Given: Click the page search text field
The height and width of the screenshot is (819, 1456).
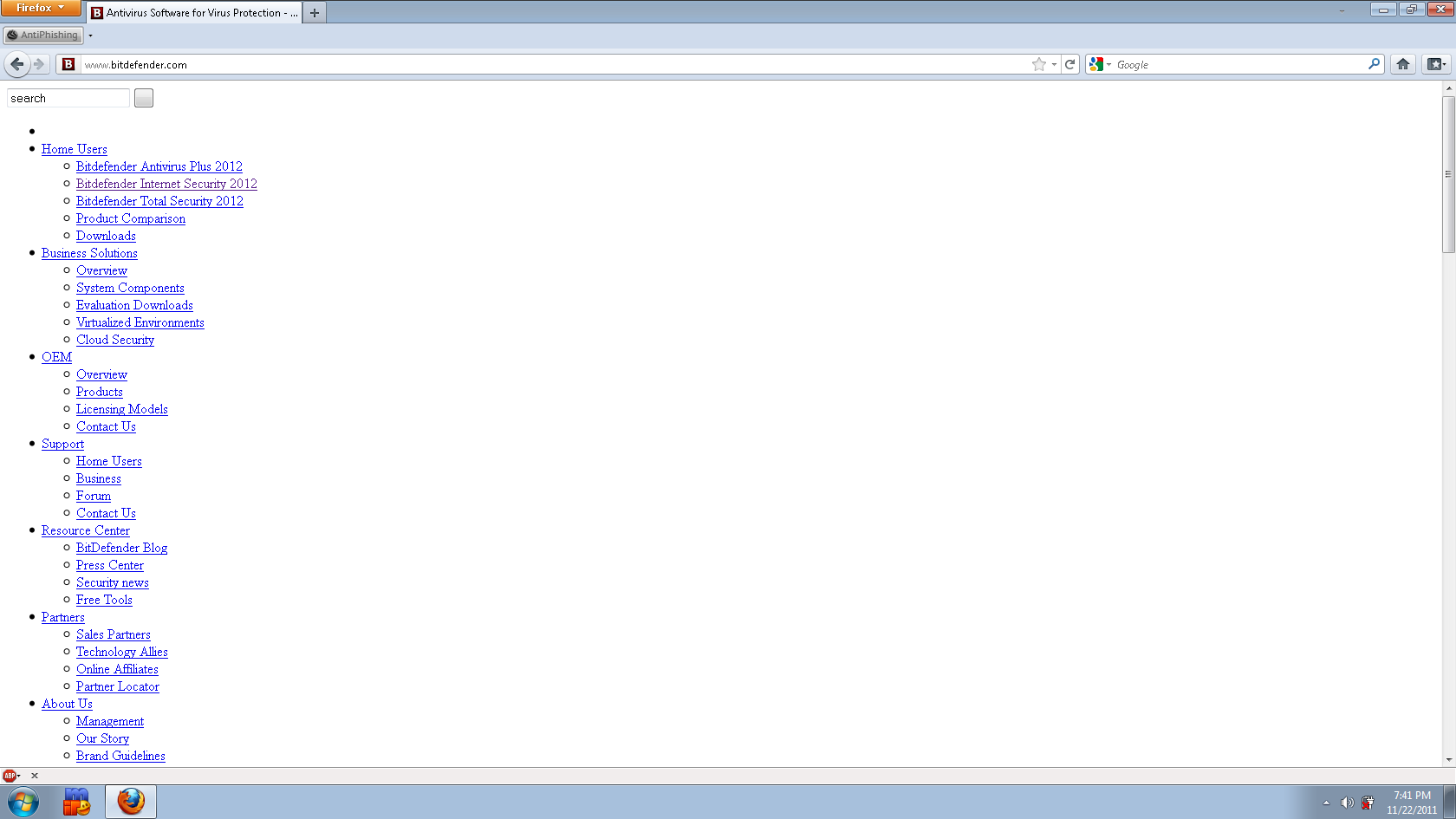Looking at the screenshot, I should pyautogui.click(x=68, y=98).
